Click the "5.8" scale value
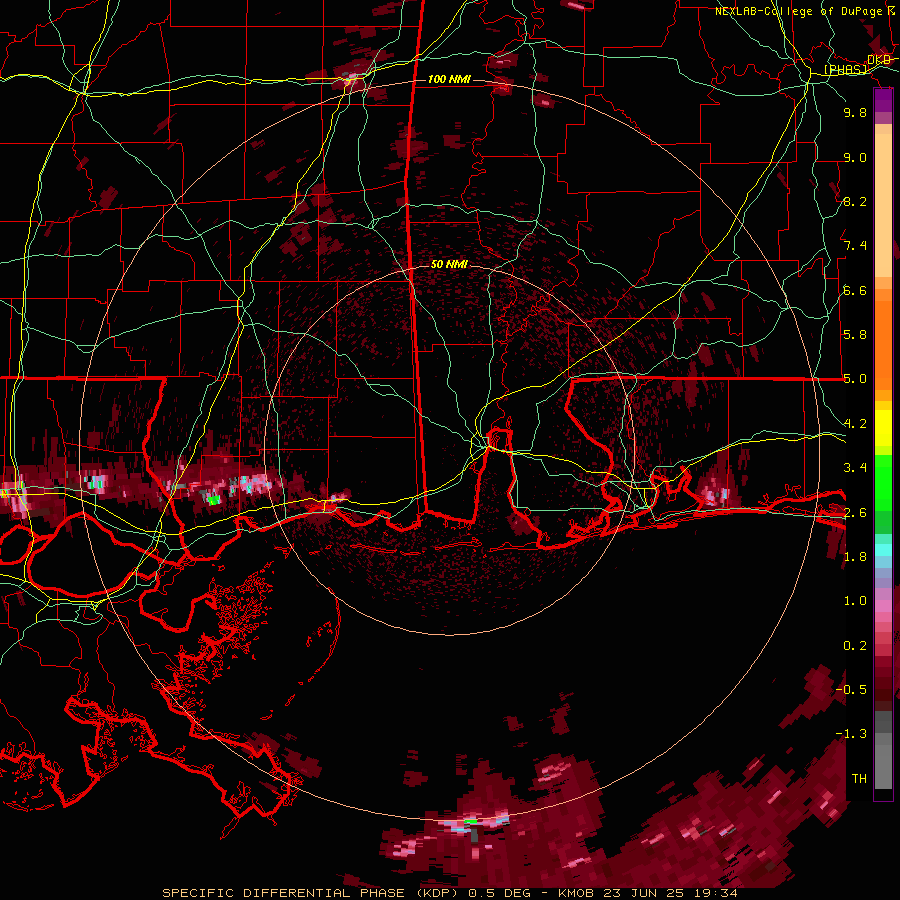This screenshot has width=900, height=900. [x=855, y=335]
